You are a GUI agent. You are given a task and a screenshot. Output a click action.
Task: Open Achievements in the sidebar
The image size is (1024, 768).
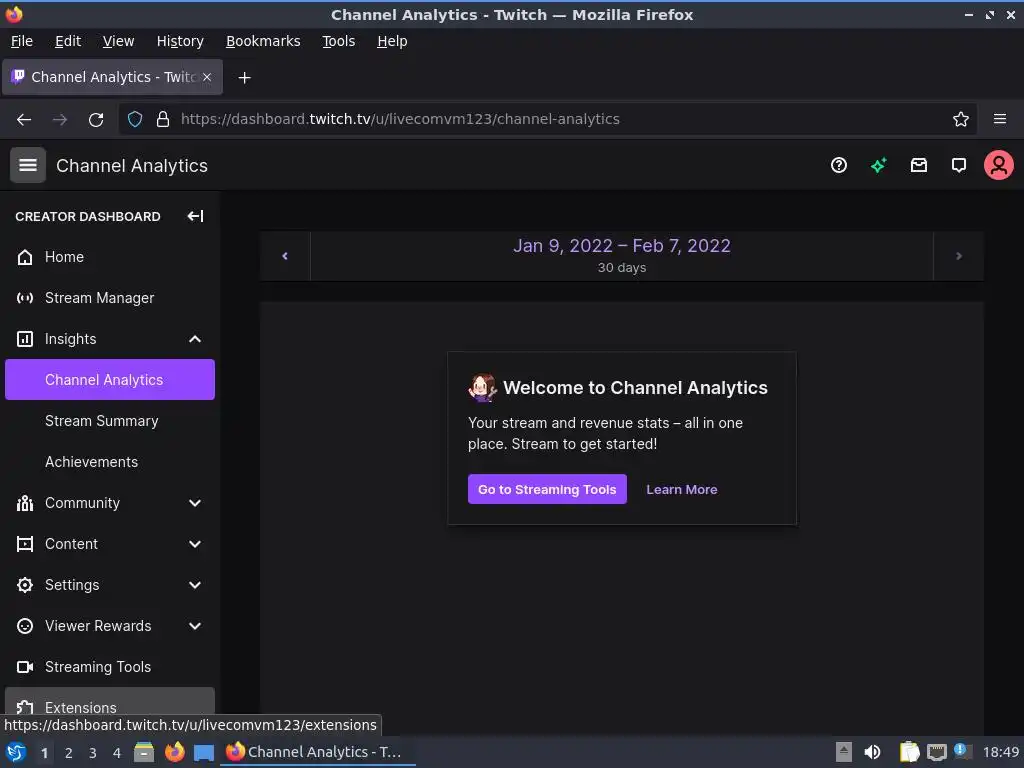tap(110, 462)
